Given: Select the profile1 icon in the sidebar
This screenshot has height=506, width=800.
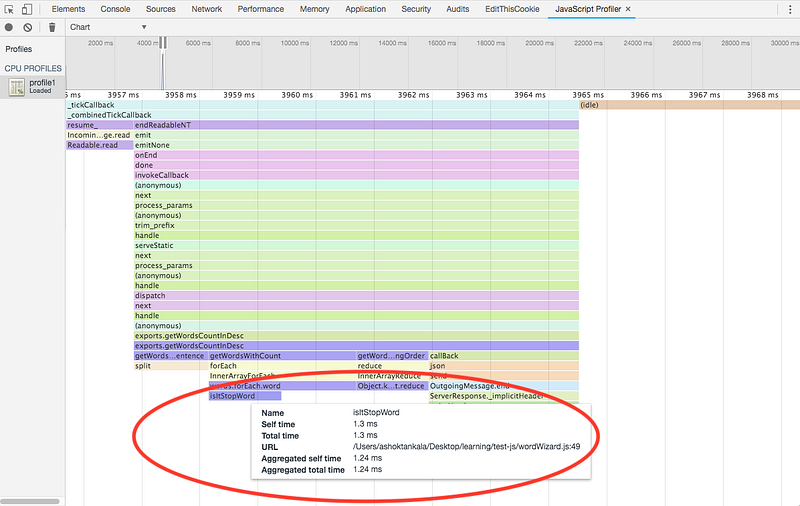Looking at the screenshot, I should 16,87.
